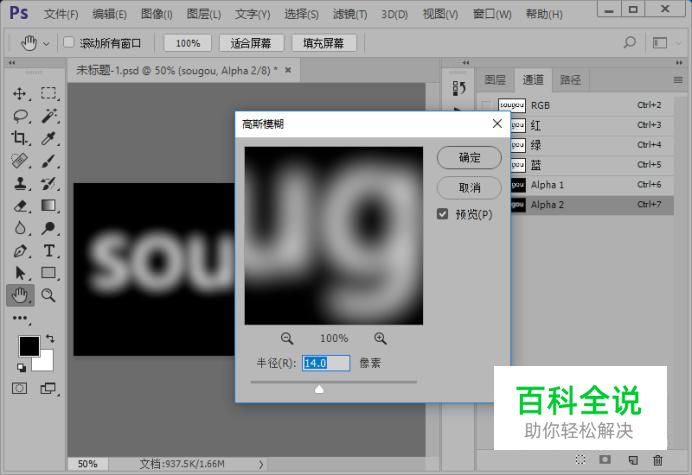Toggle Quick Mask mode
This screenshot has height=475, width=692.
[19, 388]
